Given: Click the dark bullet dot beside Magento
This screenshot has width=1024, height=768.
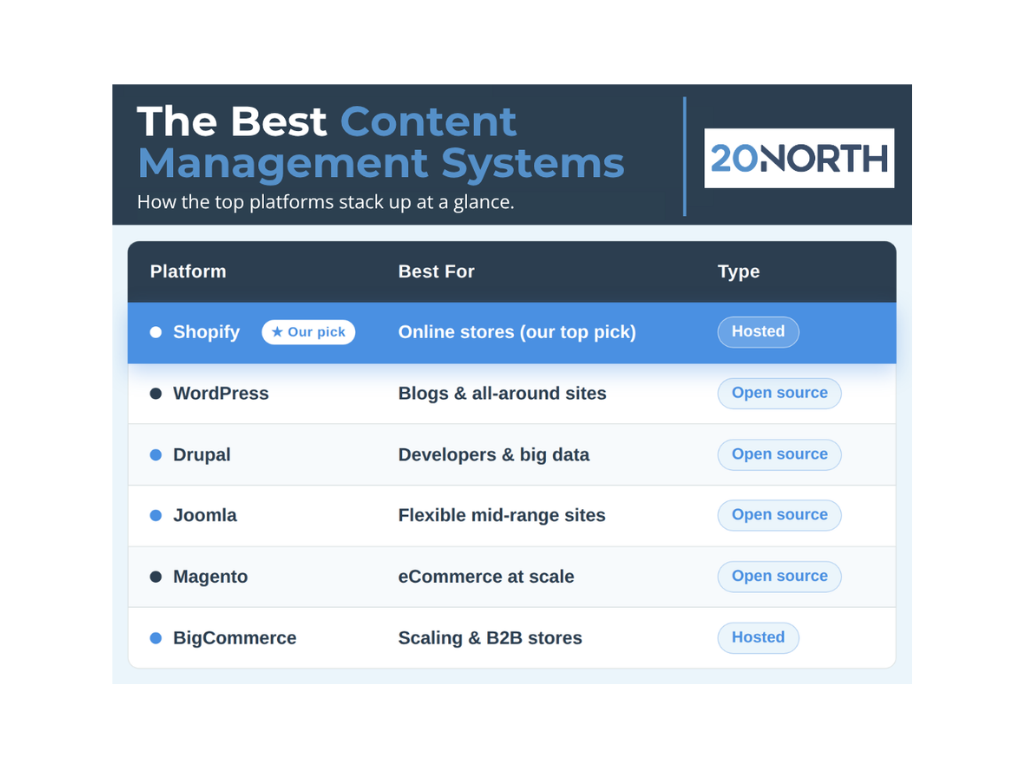Looking at the screenshot, I should [155, 577].
